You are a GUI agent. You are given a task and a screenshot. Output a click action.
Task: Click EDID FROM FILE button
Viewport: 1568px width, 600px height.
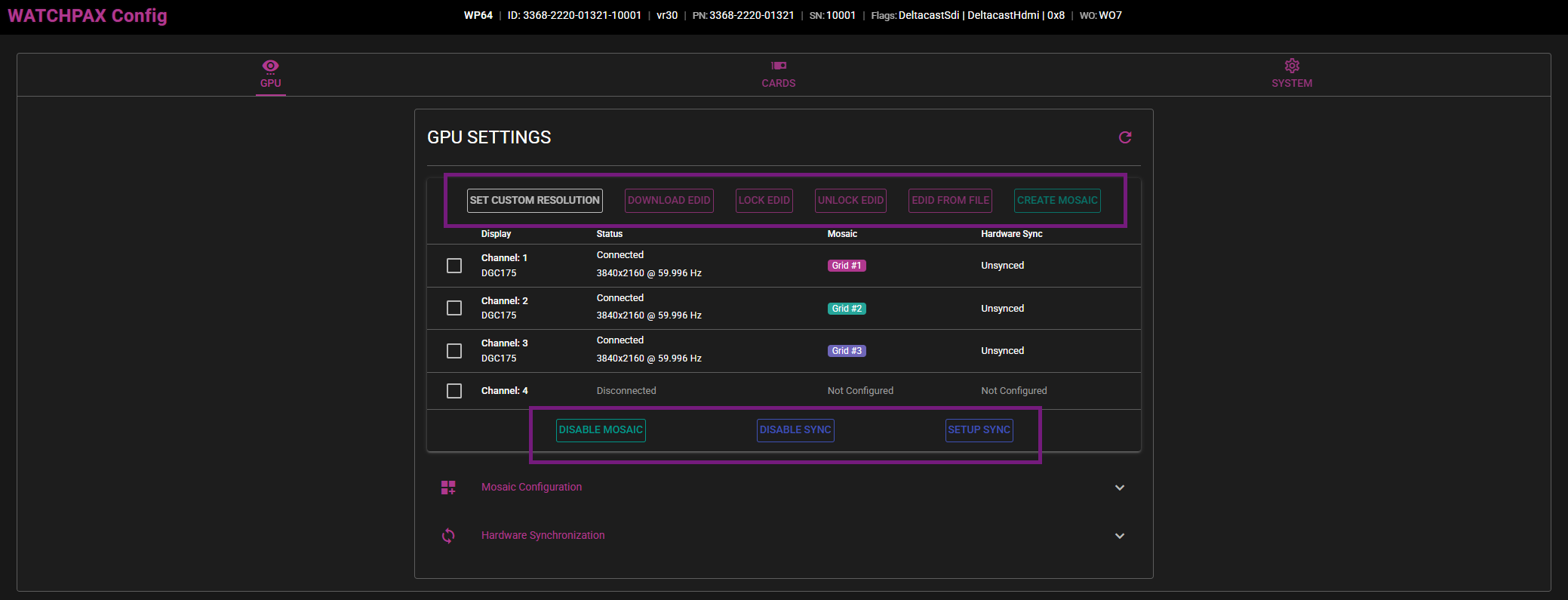click(x=950, y=201)
